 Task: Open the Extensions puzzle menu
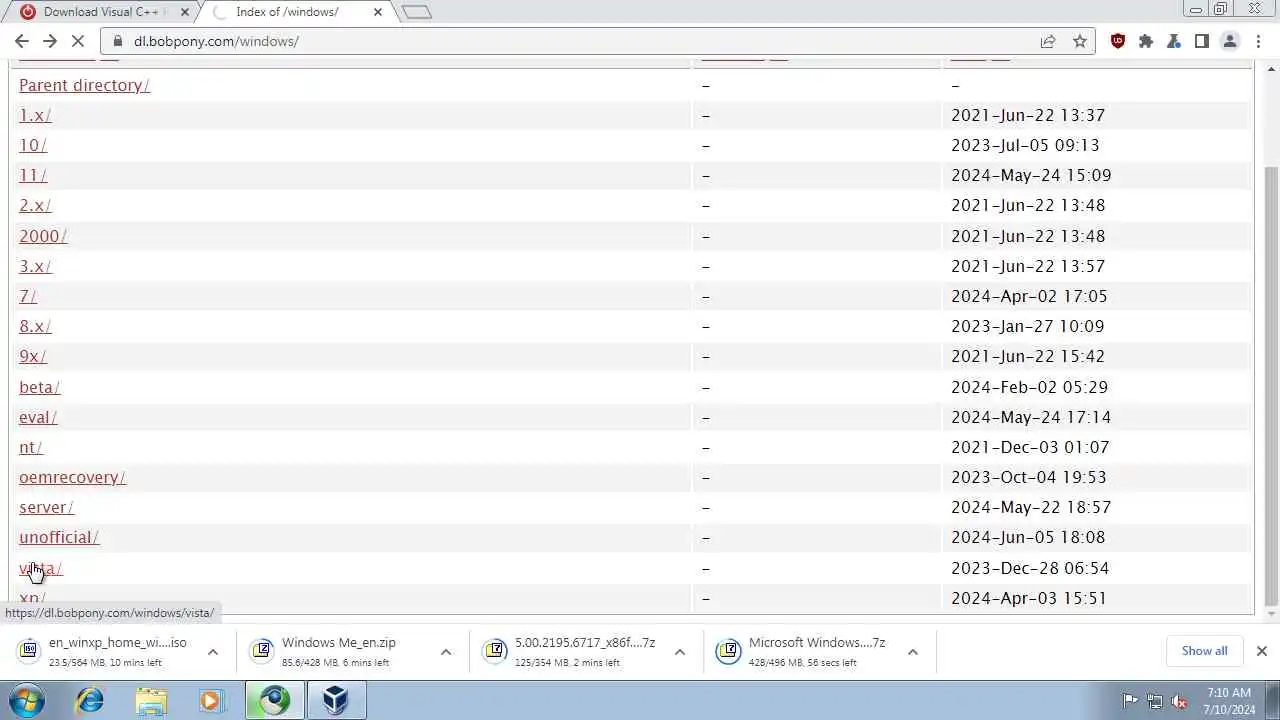tap(1146, 41)
